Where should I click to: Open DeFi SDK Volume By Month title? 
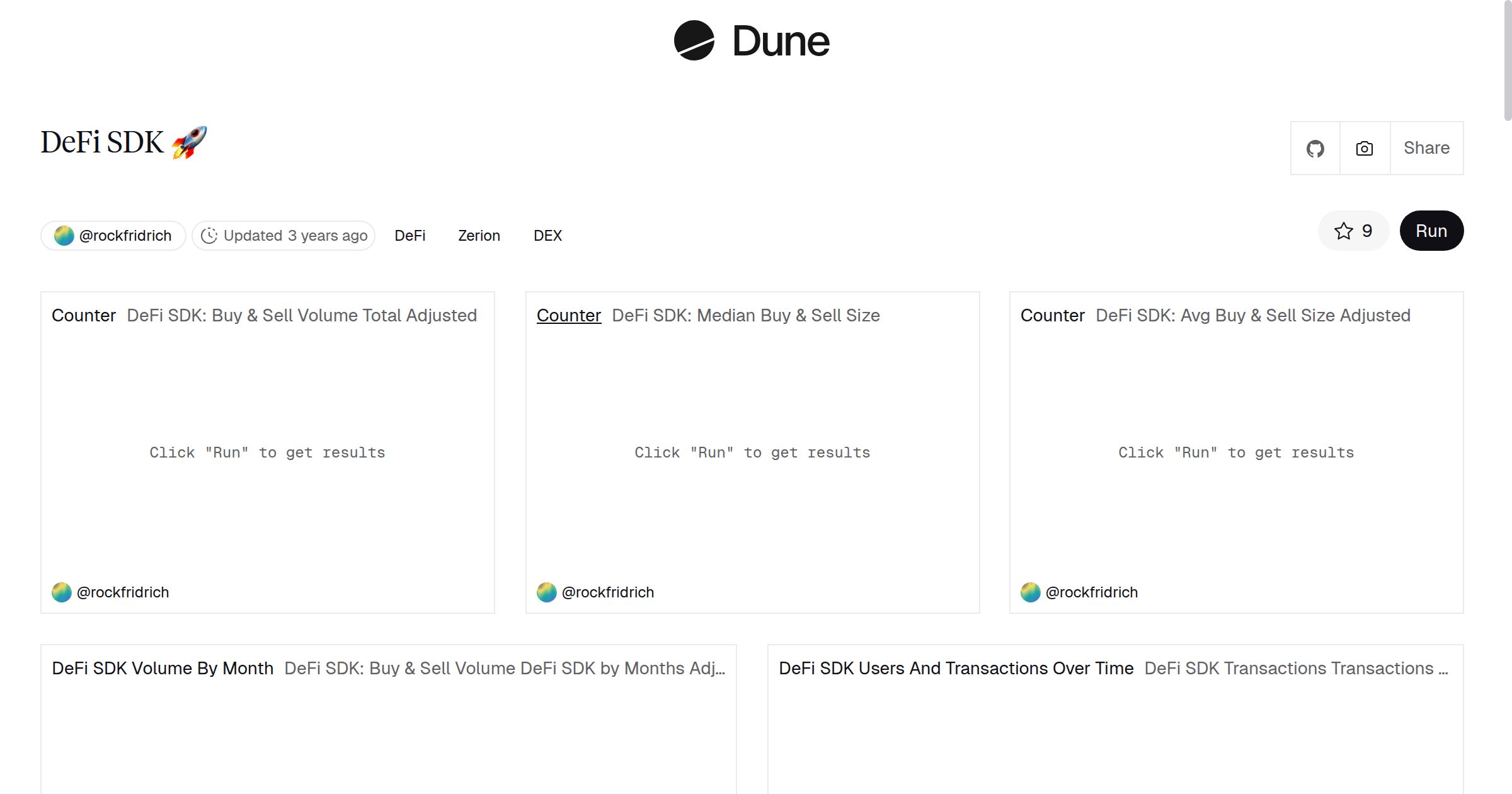(163, 669)
